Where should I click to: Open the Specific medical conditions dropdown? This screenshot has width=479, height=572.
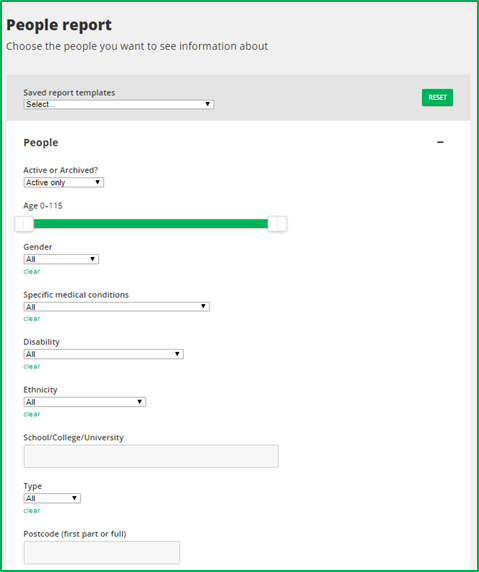[x=116, y=306]
